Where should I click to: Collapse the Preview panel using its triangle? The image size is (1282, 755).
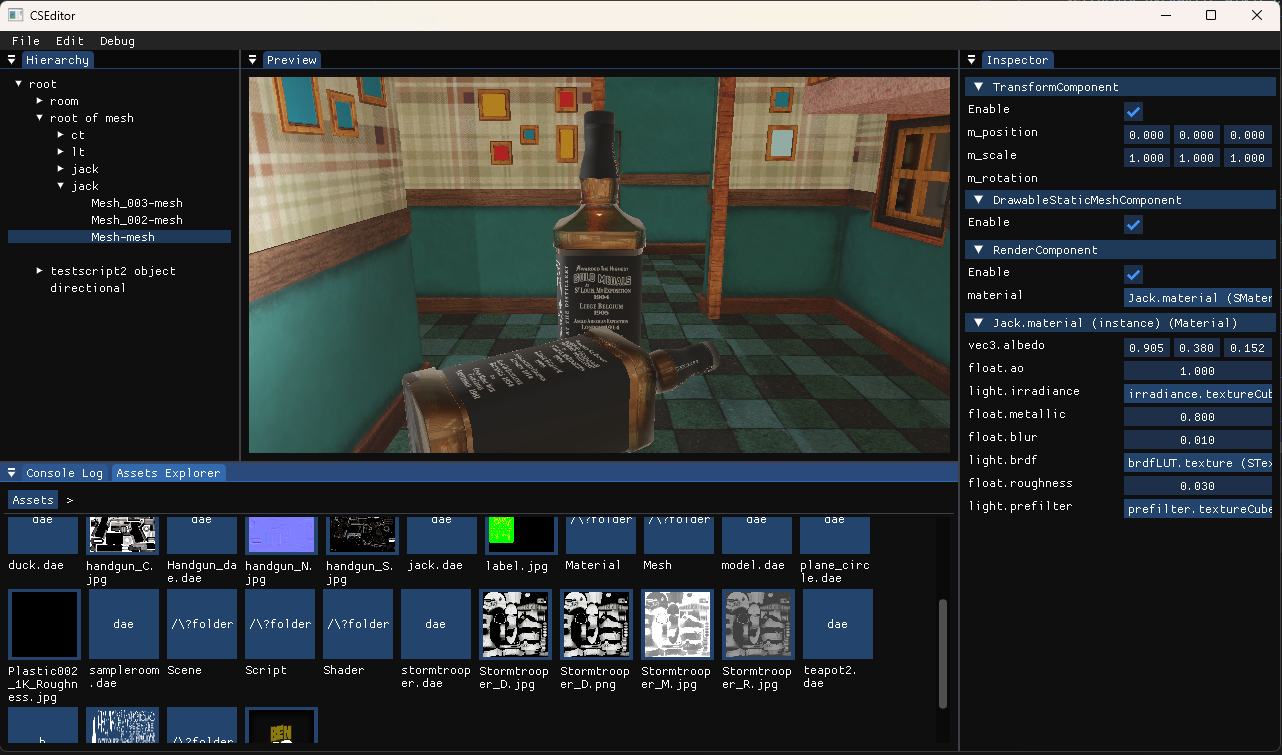click(x=253, y=60)
